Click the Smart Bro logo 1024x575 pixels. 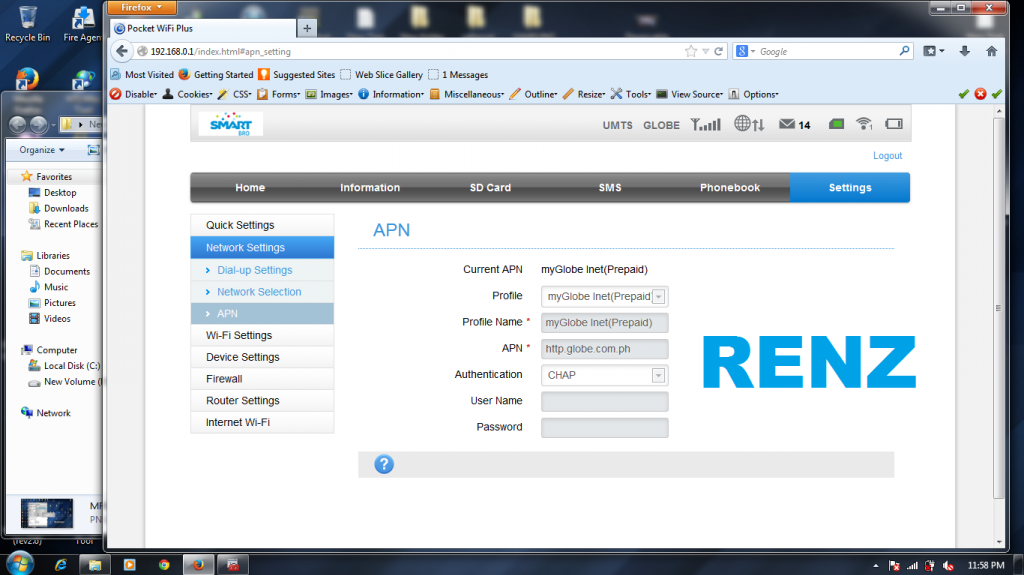pyautogui.click(x=231, y=123)
